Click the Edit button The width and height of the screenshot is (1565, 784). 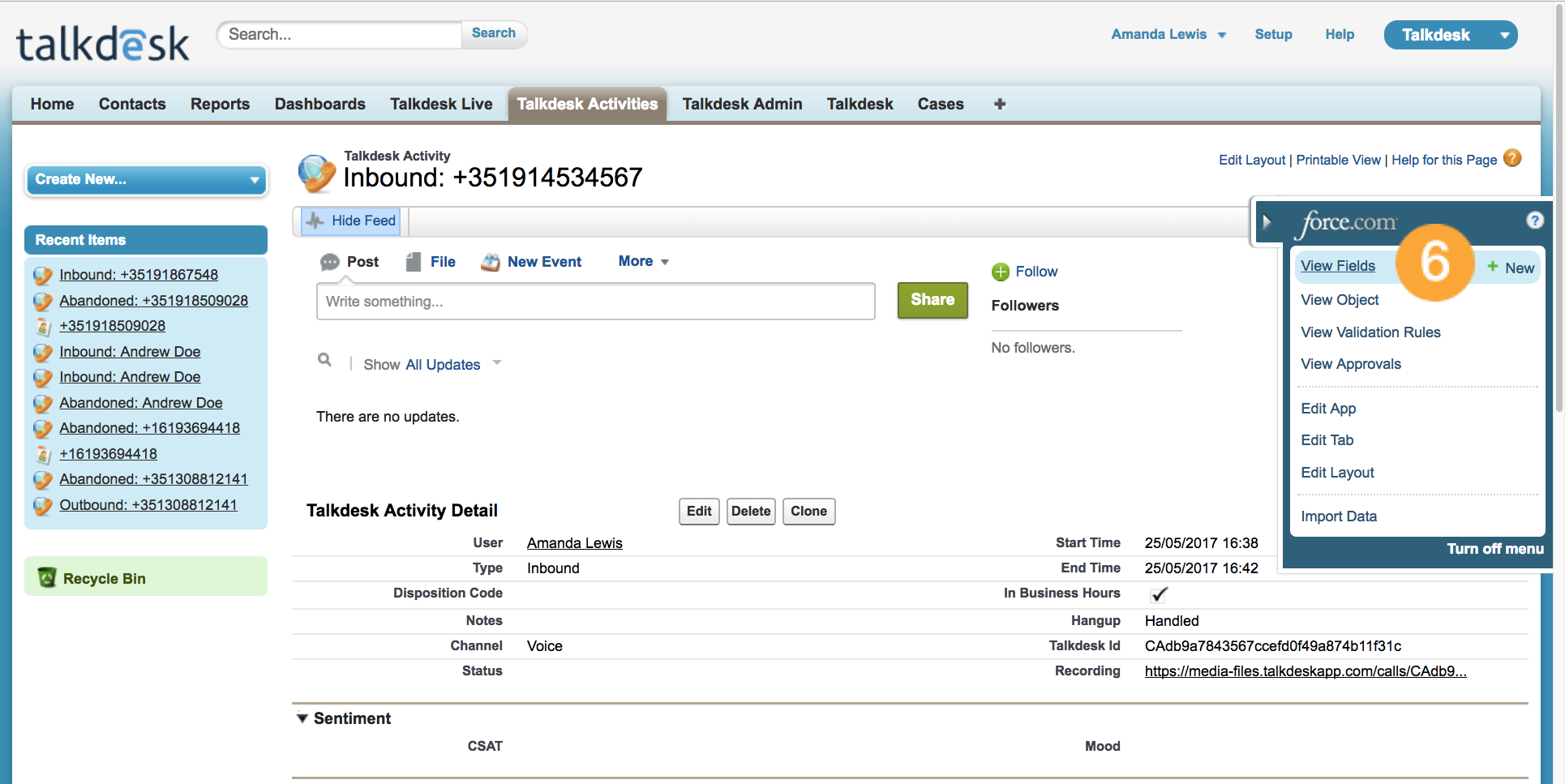[x=699, y=512]
